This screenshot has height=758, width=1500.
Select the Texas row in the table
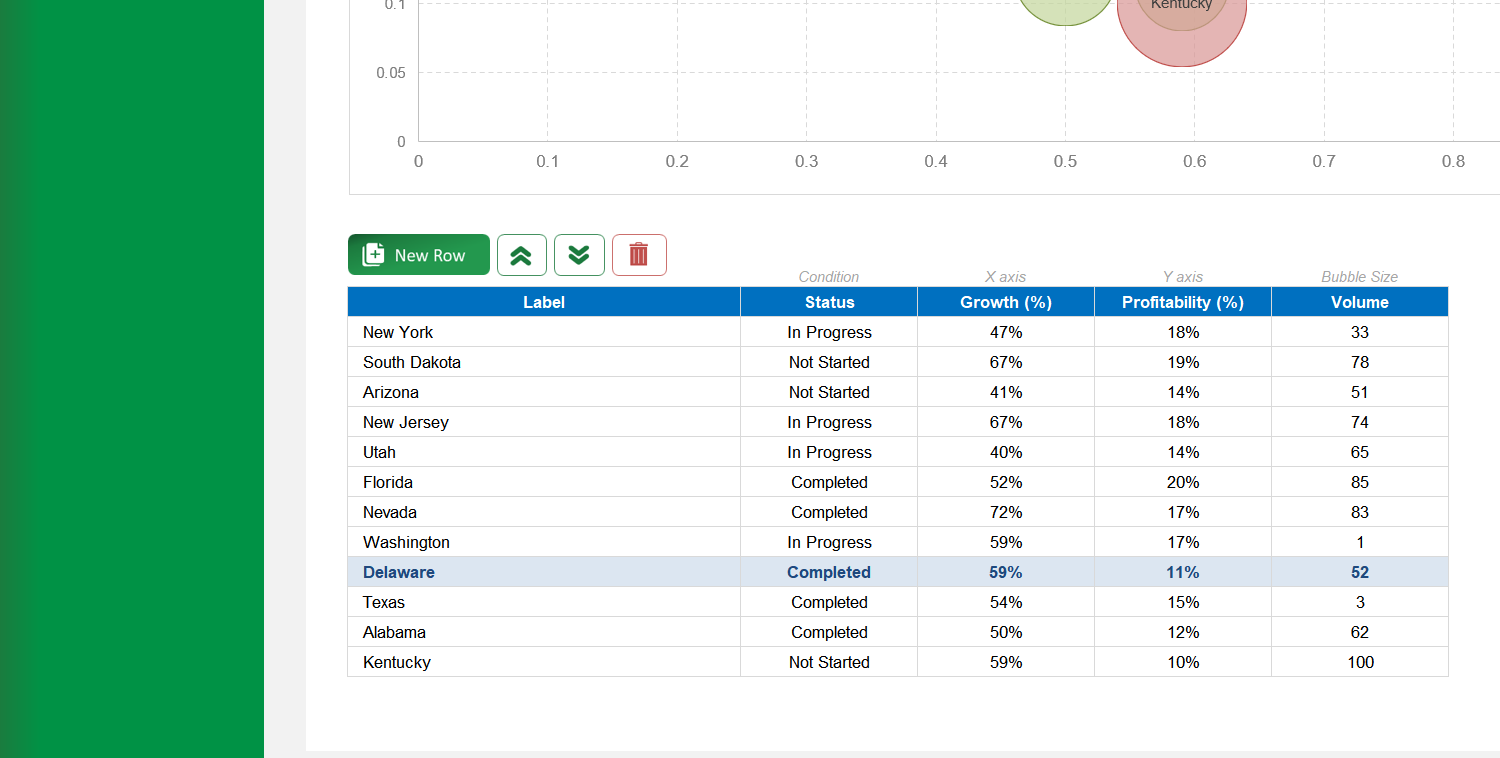click(x=544, y=602)
